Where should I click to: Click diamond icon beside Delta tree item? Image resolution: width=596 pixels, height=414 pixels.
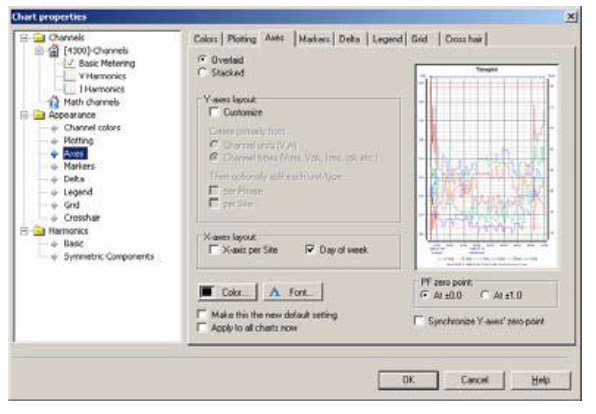click(54, 179)
